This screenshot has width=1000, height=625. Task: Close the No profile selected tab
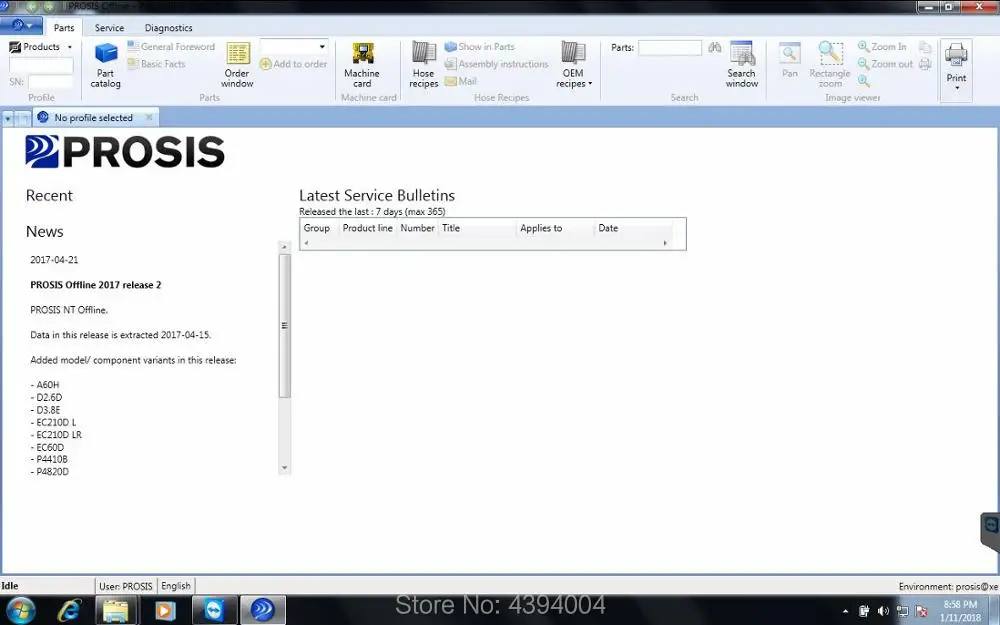(x=149, y=117)
